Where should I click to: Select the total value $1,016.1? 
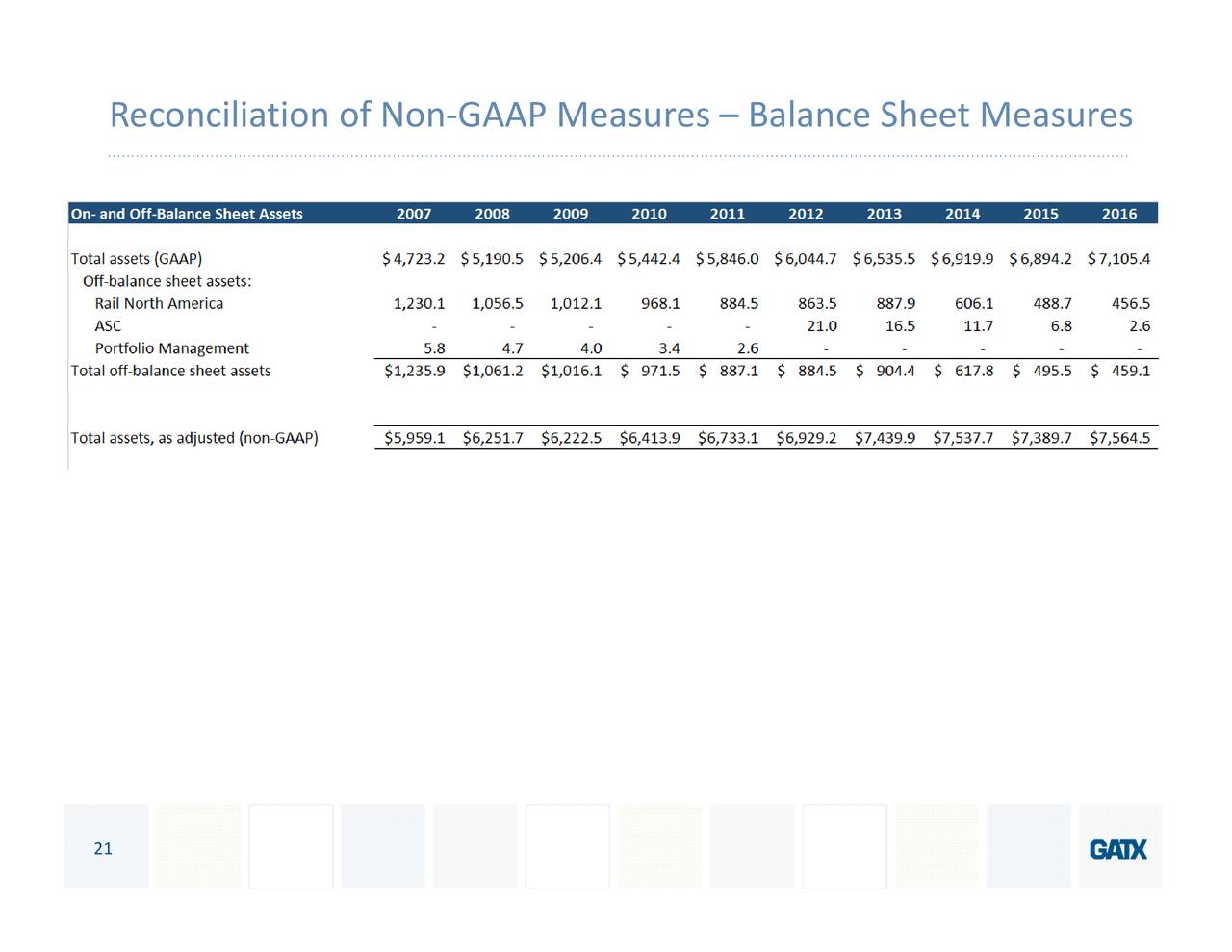[572, 371]
